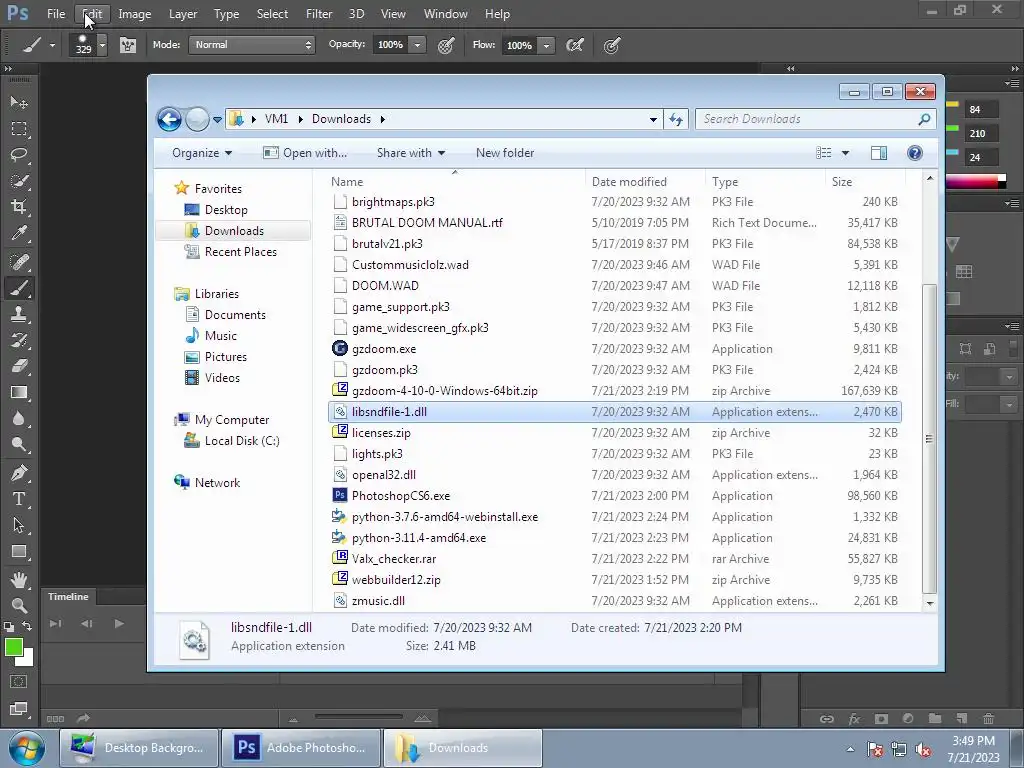Open the Filter menu
The height and width of the screenshot is (768, 1024).
coord(319,14)
